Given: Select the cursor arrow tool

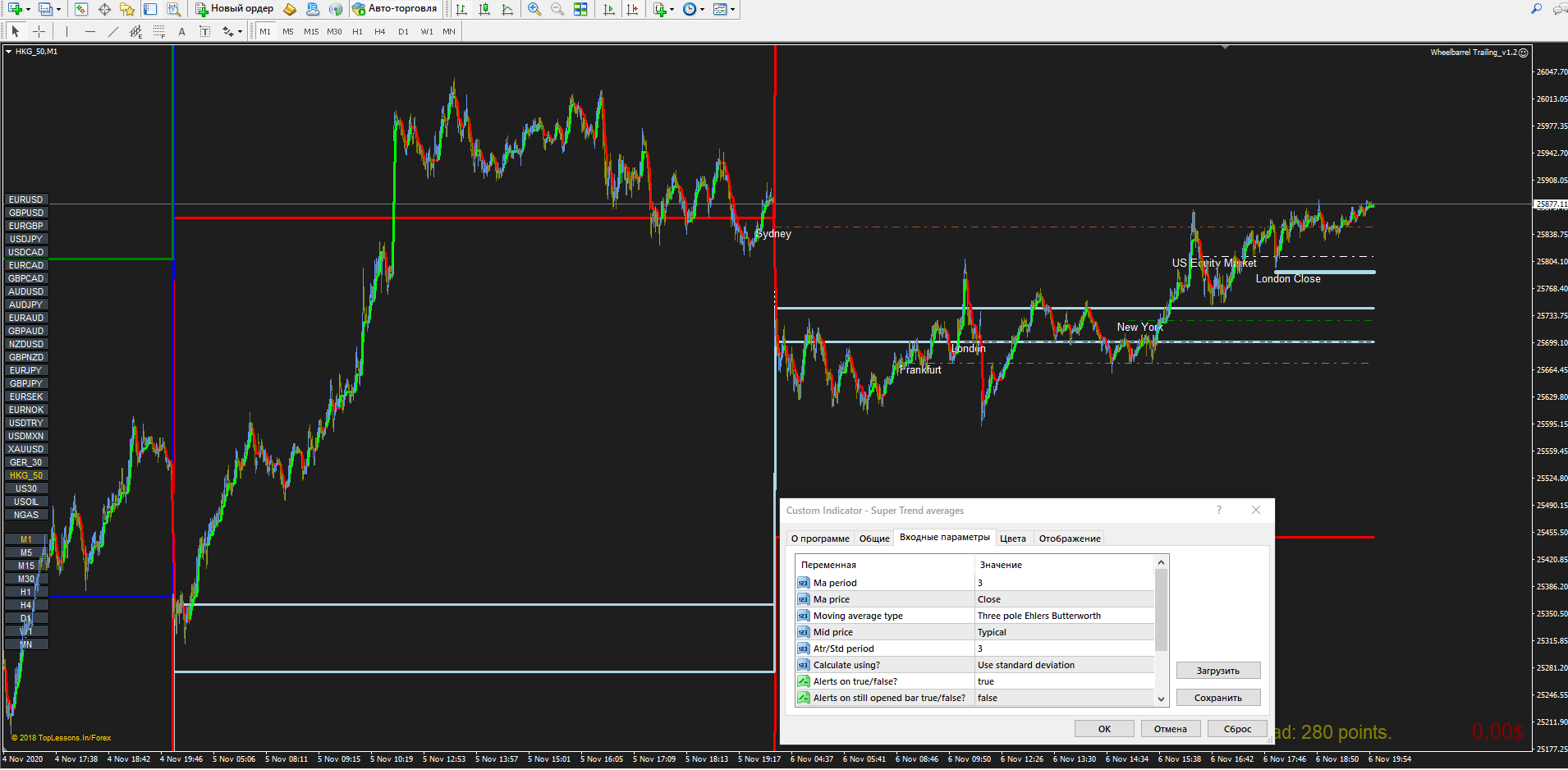Looking at the screenshot, I should [x=16, y=31].
